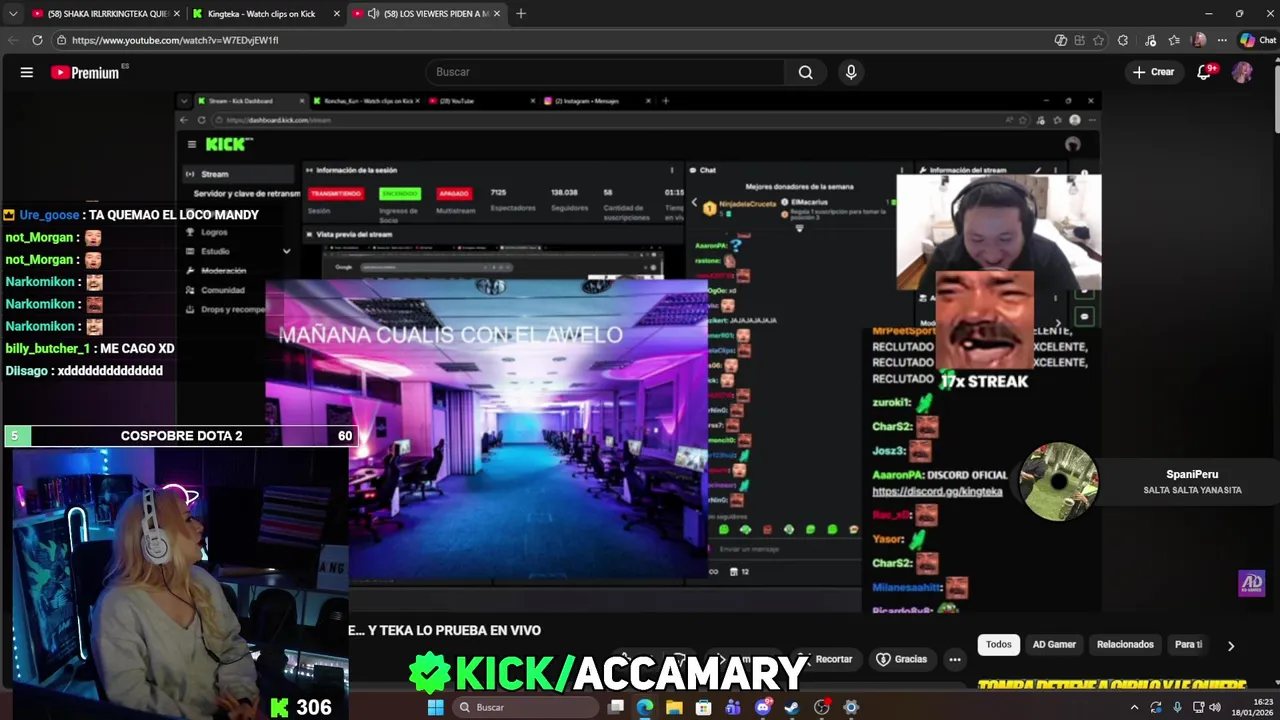This screenshot has height=720, width=1280.
Task: Show more filter chips with arrow
Action: tap(1231, 645)
